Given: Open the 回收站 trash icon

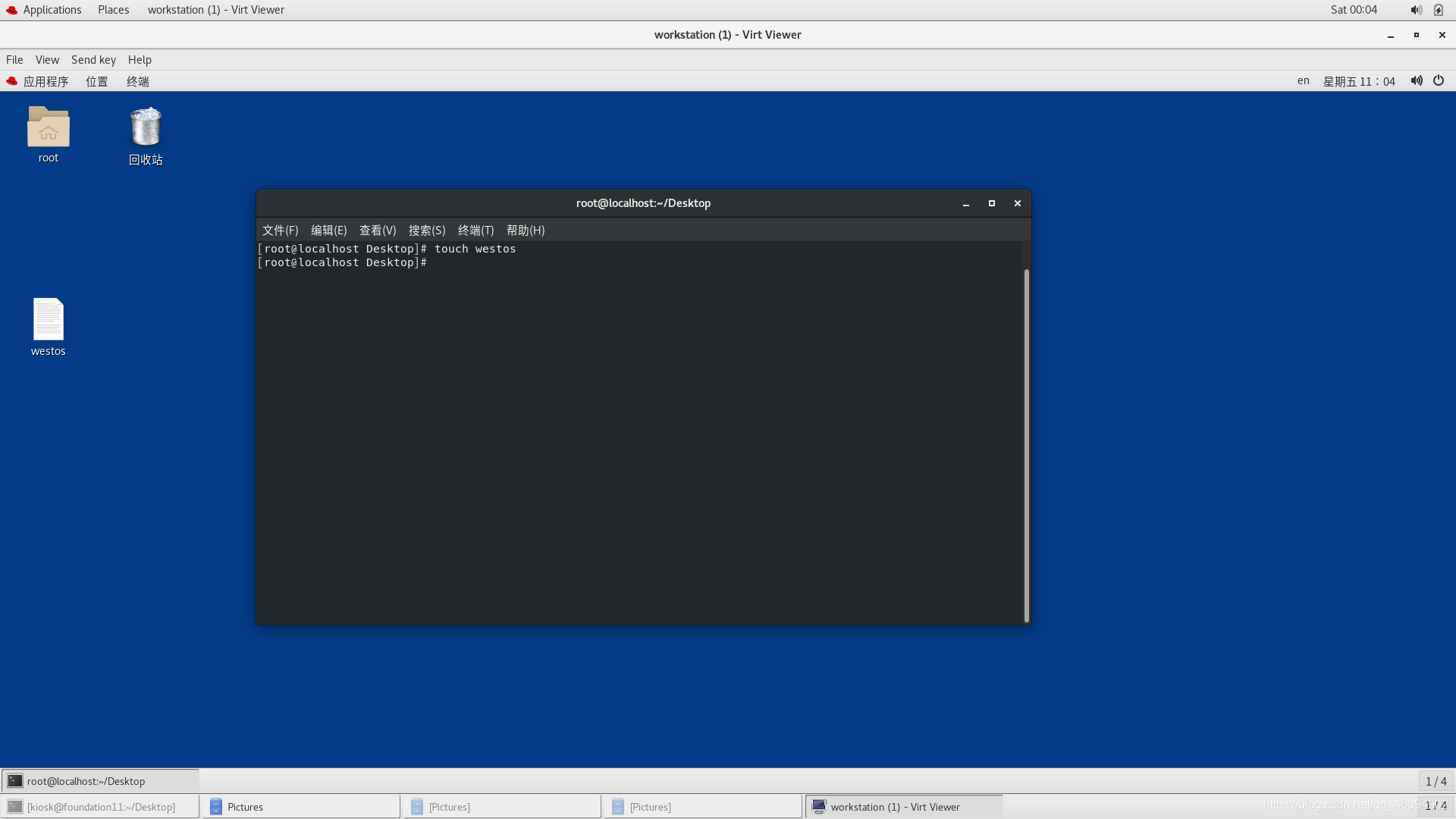Looking at the screenshot, I should (145, 127).
